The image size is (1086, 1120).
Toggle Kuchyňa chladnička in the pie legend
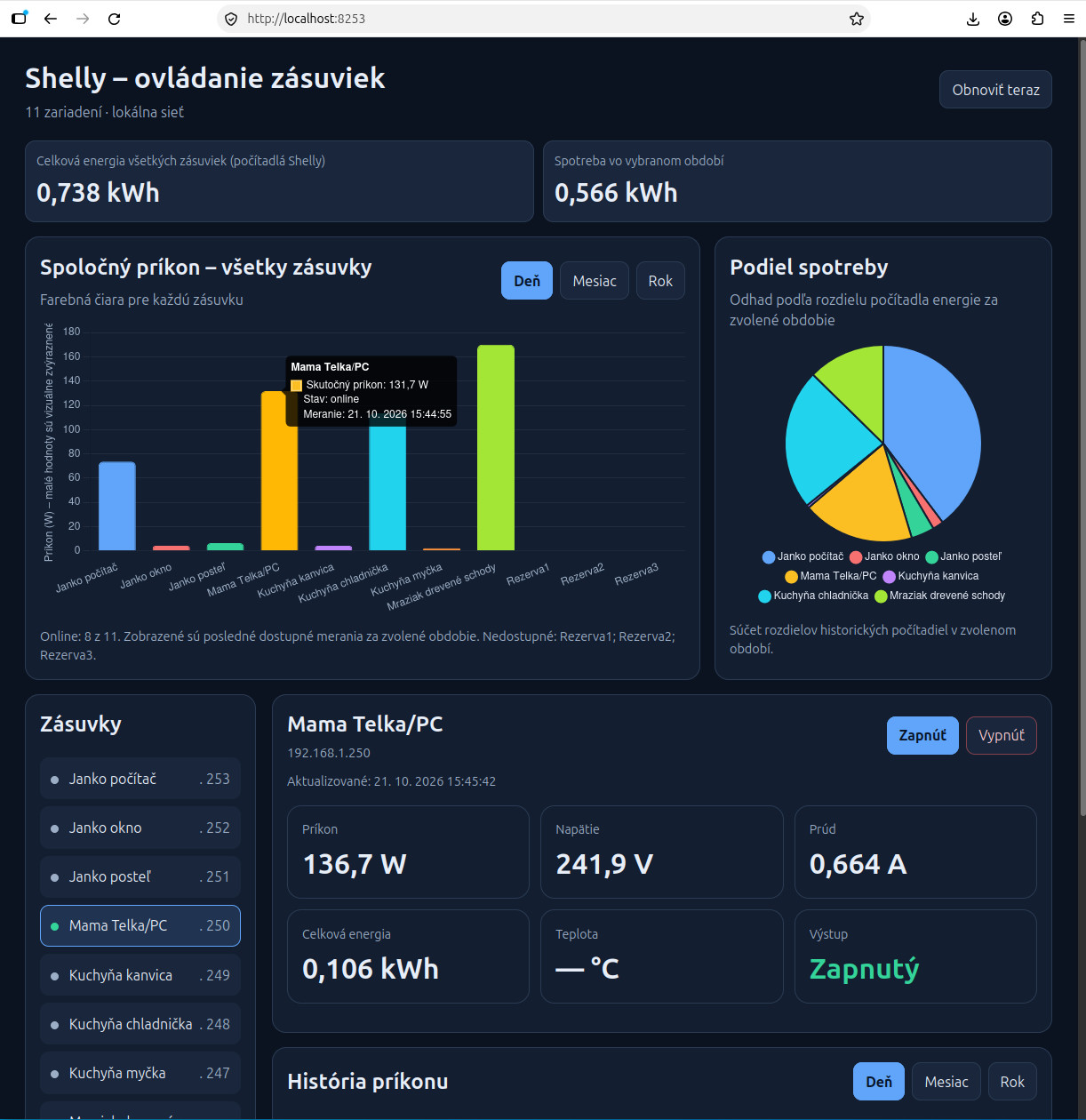813,596
